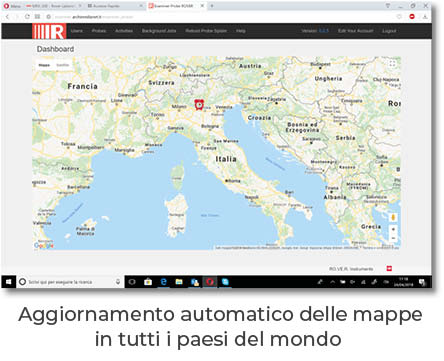Click the red probe marker on the map

[x=199, y=105]
